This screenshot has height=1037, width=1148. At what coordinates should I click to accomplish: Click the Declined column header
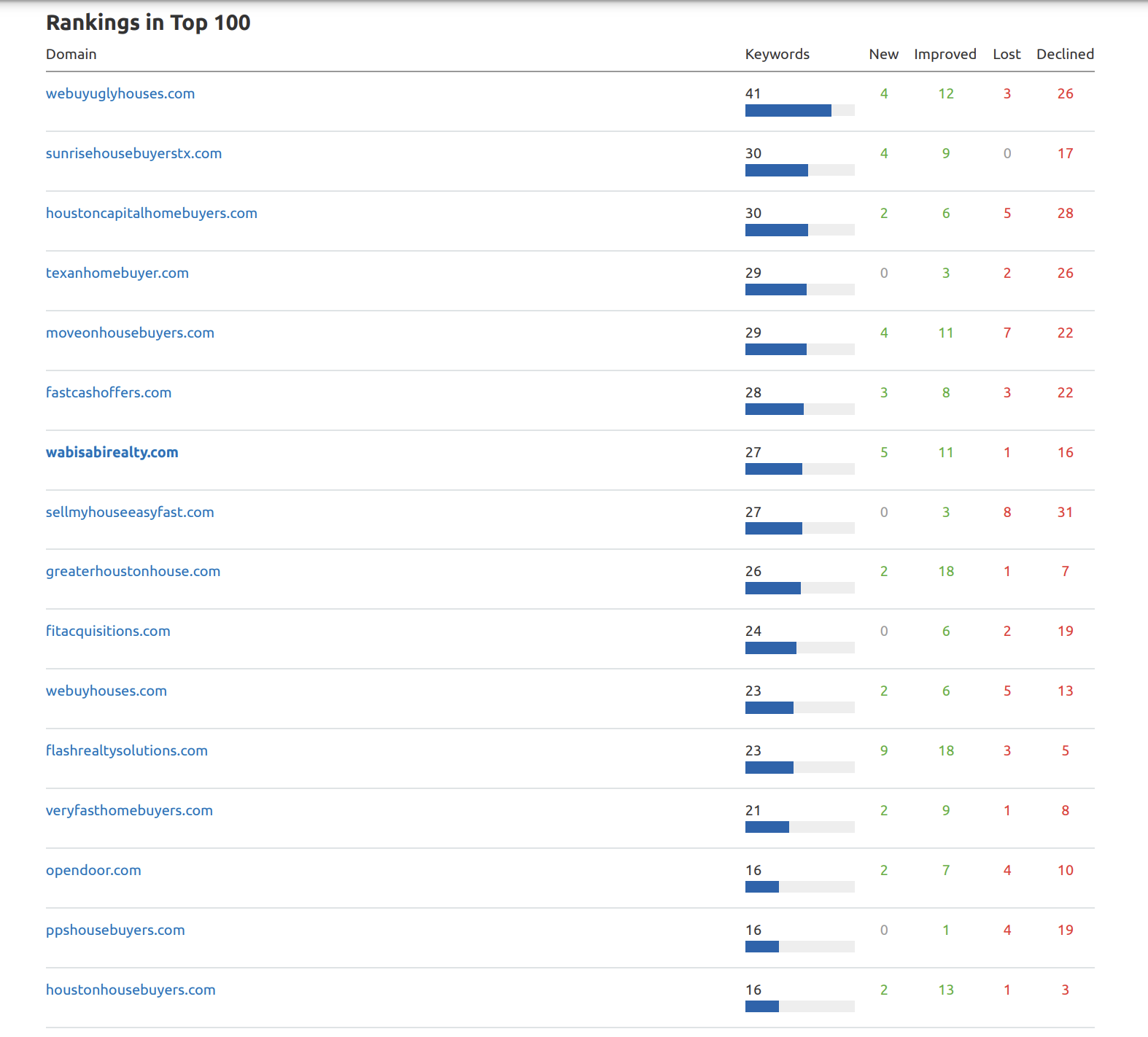point(1066,54)
